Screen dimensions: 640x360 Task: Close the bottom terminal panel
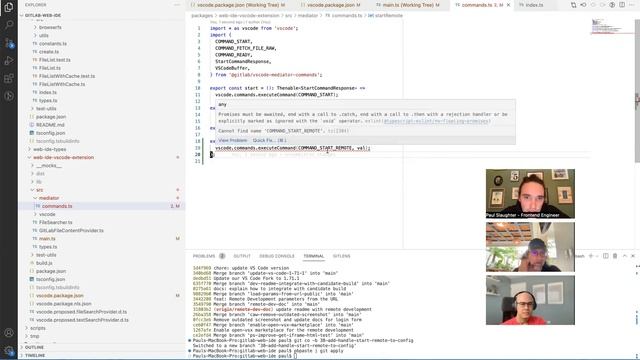[633, 256]
